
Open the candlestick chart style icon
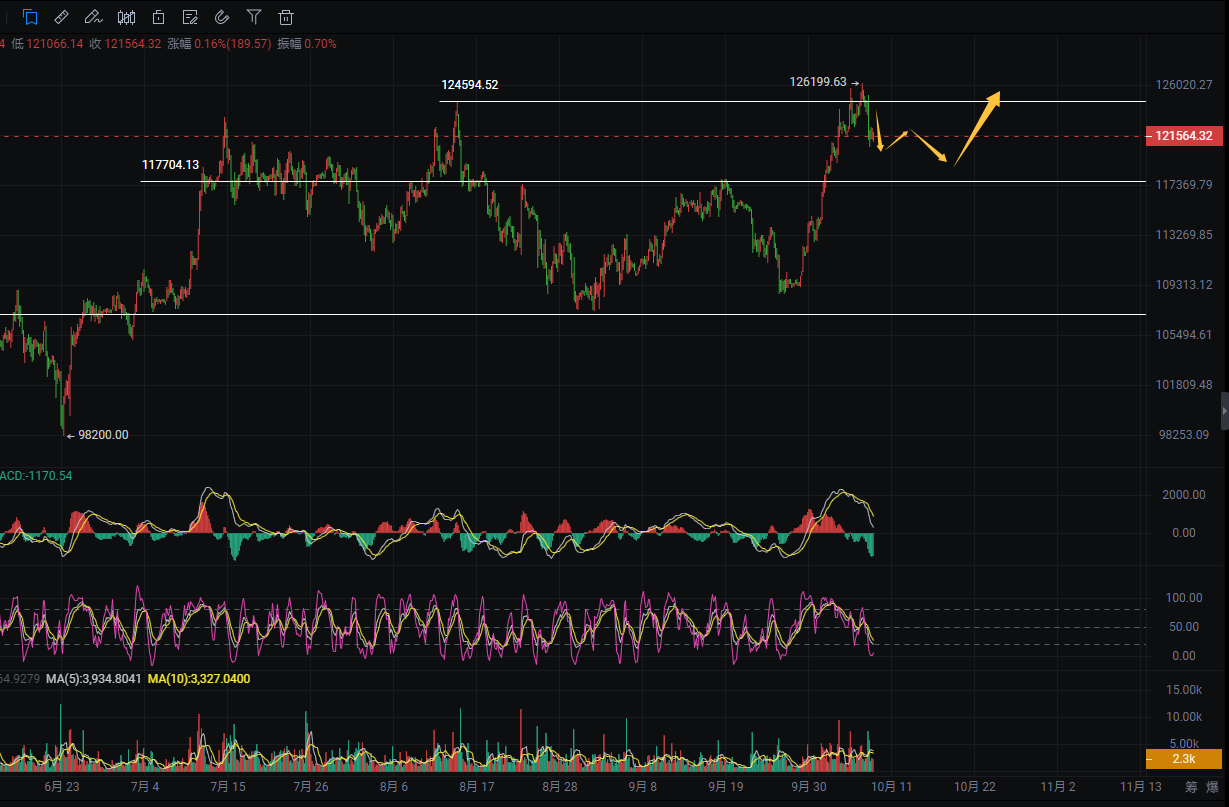(x=126, y=17)
